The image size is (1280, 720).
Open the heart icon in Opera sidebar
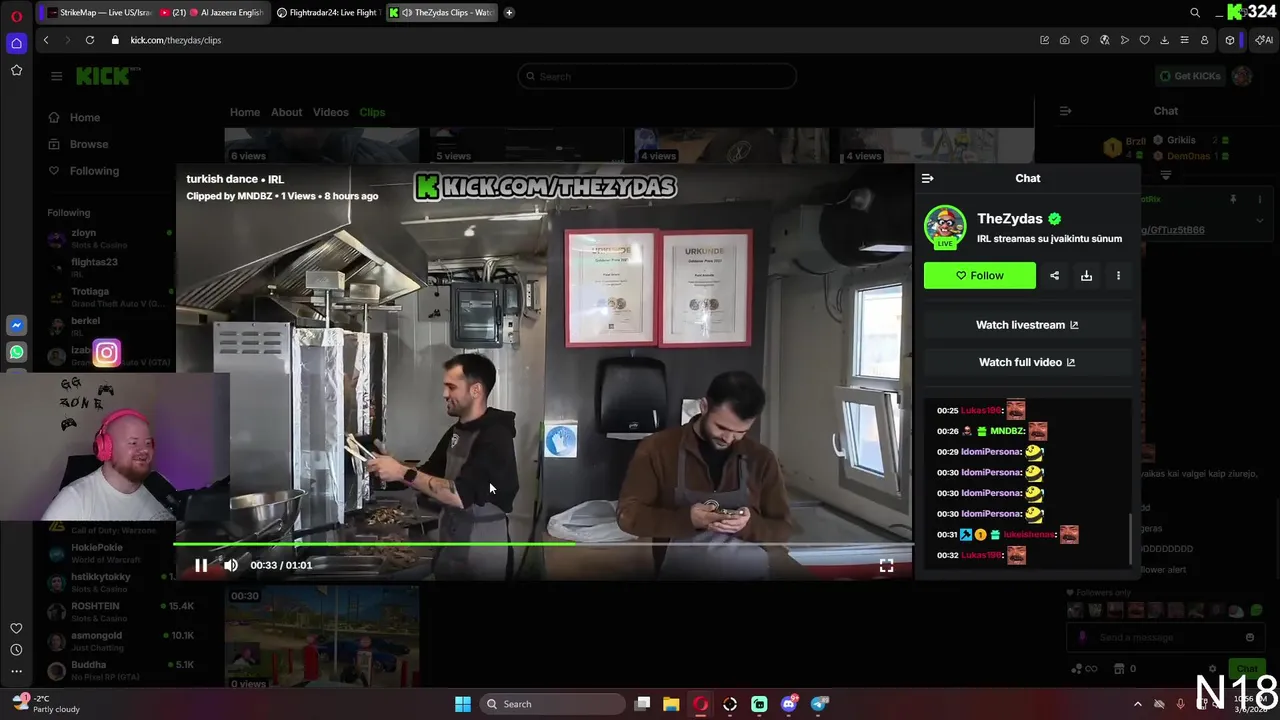pos(16,628)
